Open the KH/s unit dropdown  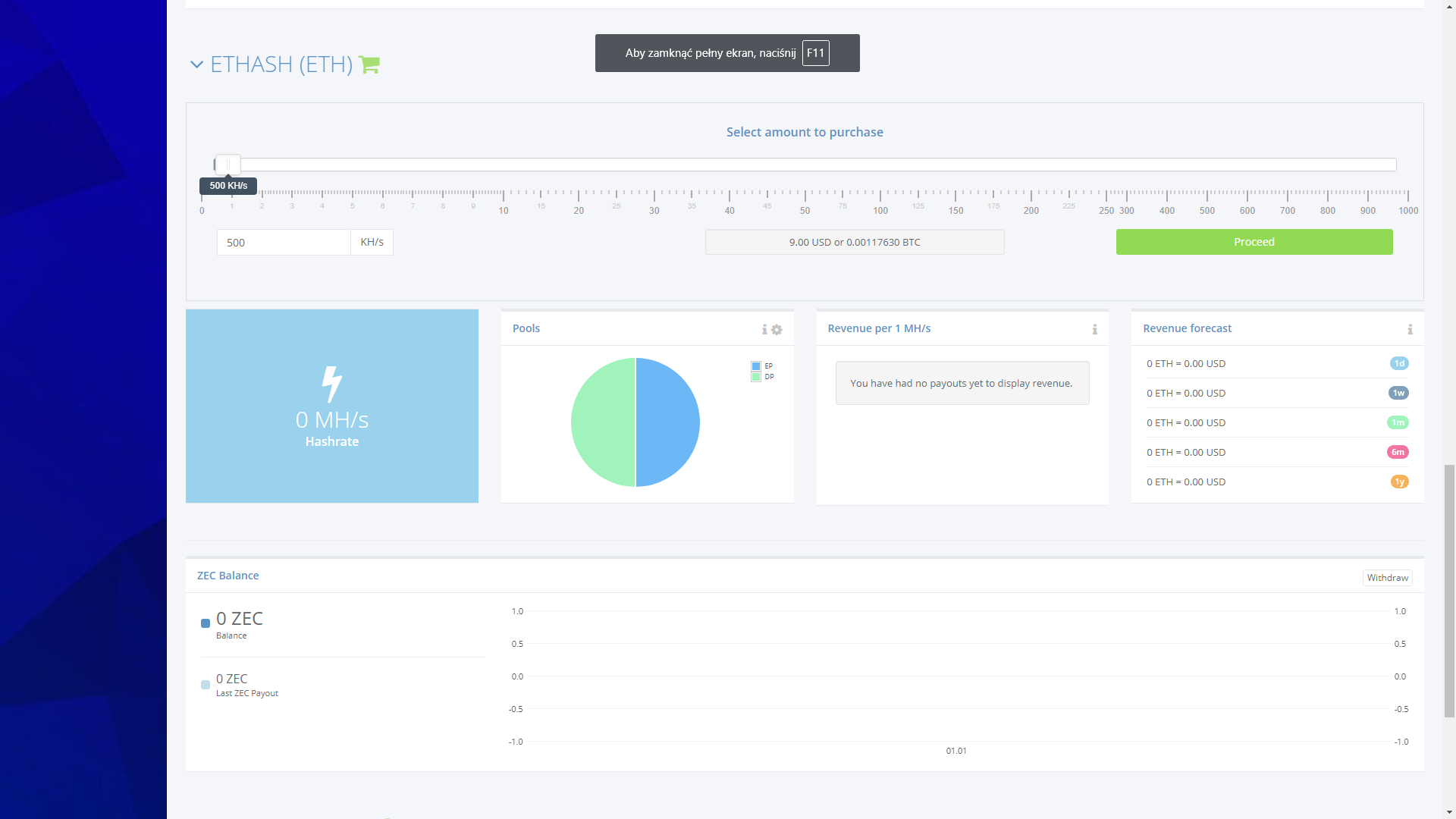372,243
